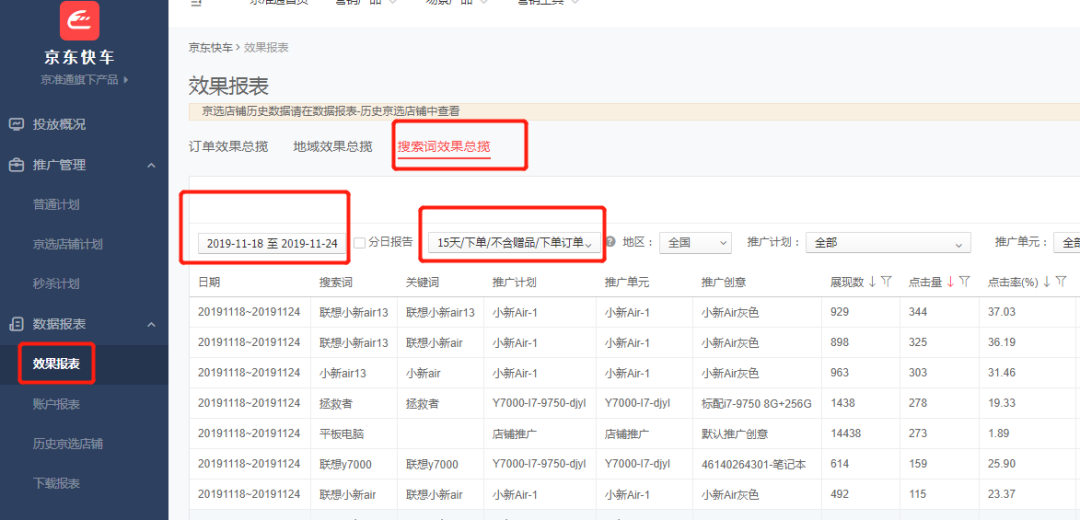Click creative cell 默认推广创意
The width and height of the screenshot is (1080, 520).
point(735,433)
